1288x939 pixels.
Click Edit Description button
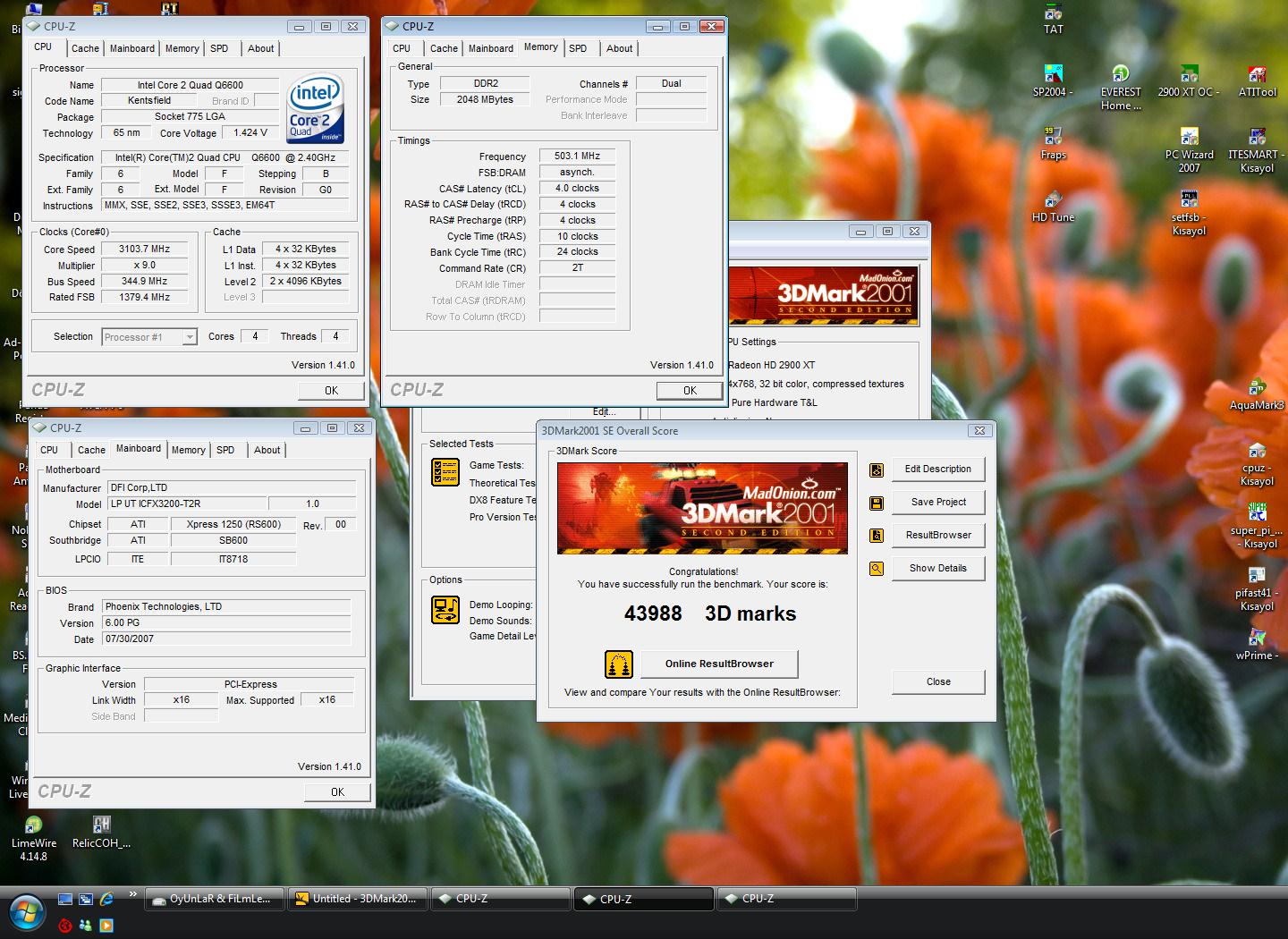[x=937, y=469]
